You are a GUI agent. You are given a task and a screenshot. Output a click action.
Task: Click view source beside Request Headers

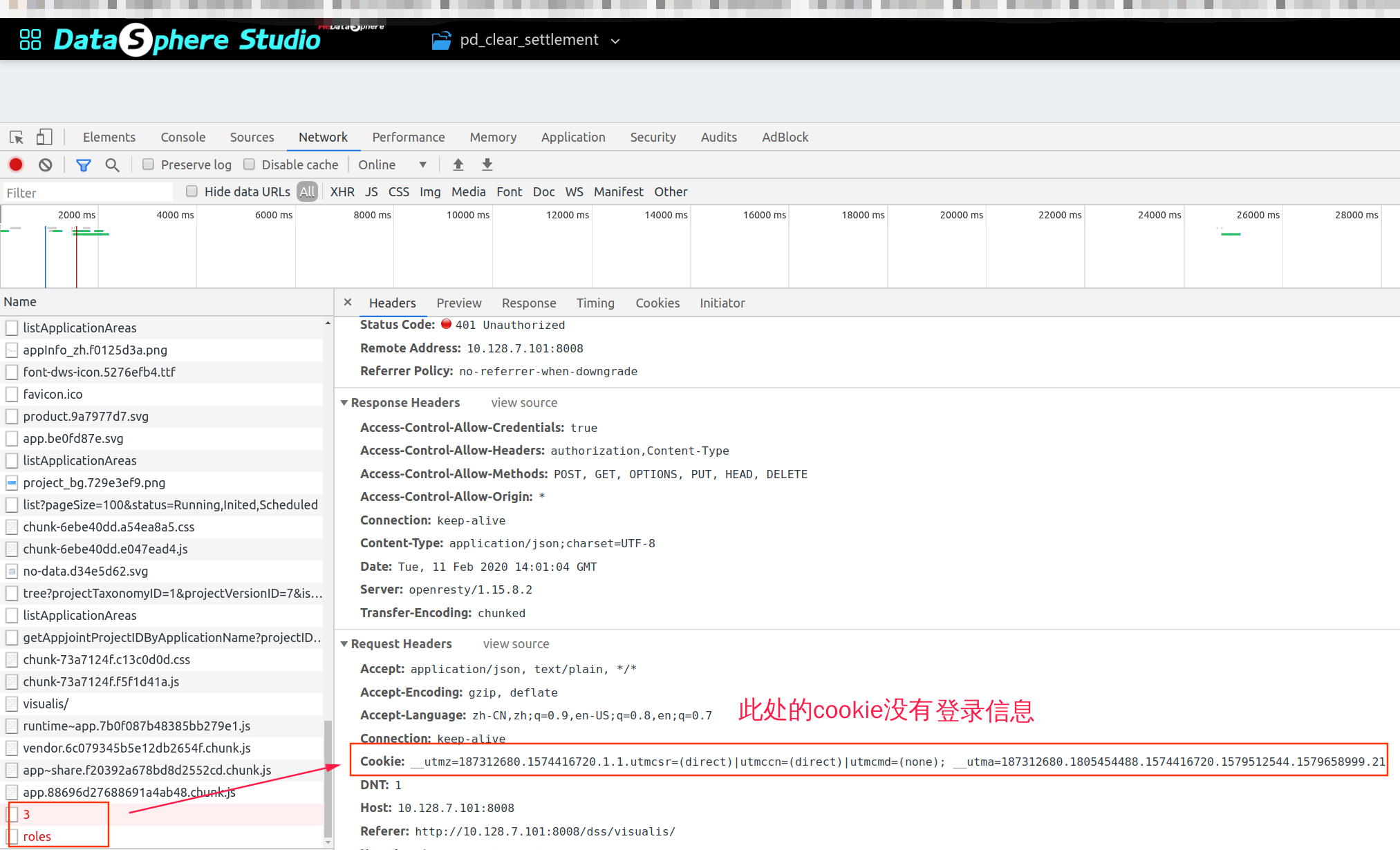click(x=516, y=643)
